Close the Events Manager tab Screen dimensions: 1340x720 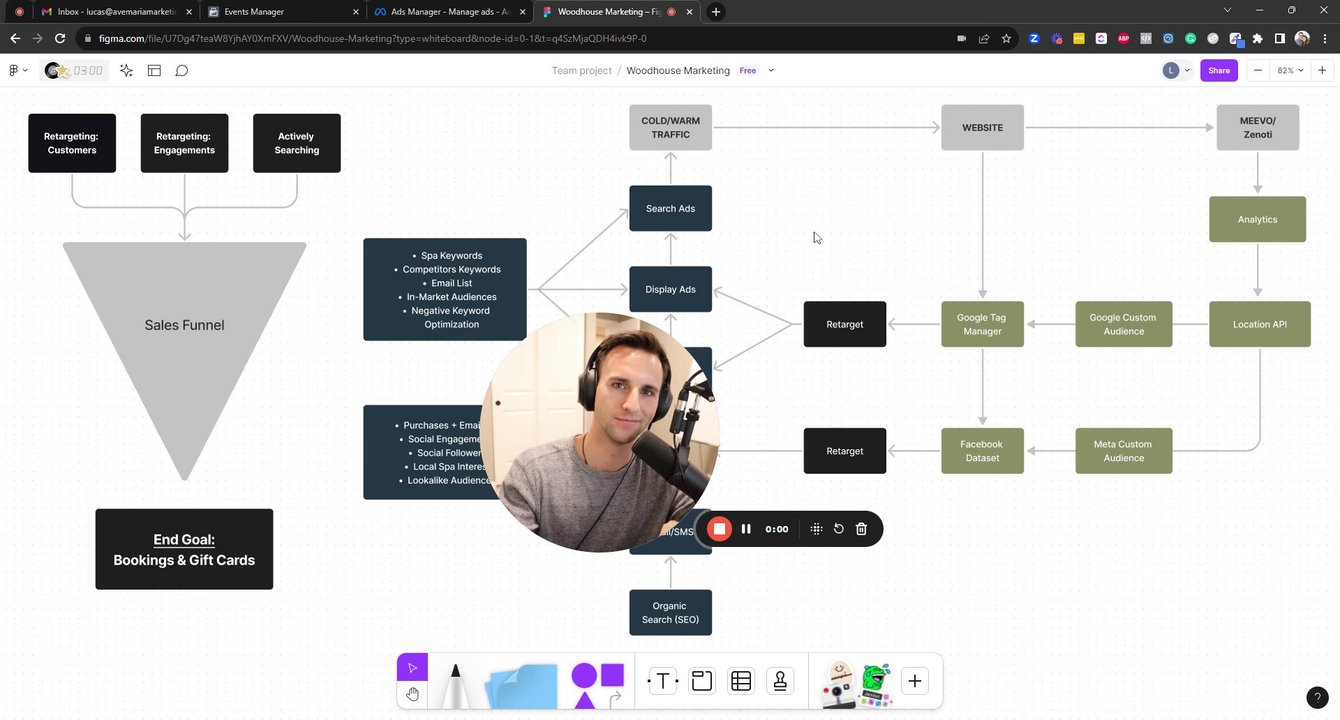point(355,12)
